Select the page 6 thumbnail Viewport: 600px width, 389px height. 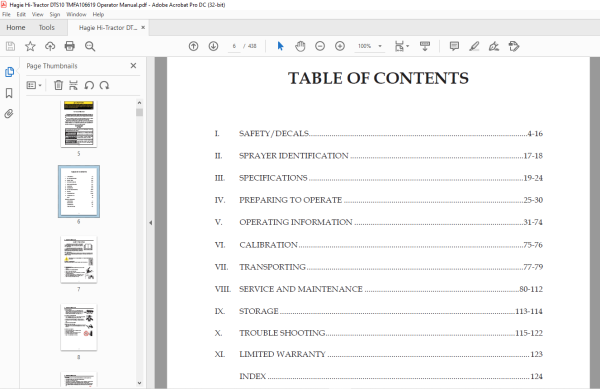point(79,191)
